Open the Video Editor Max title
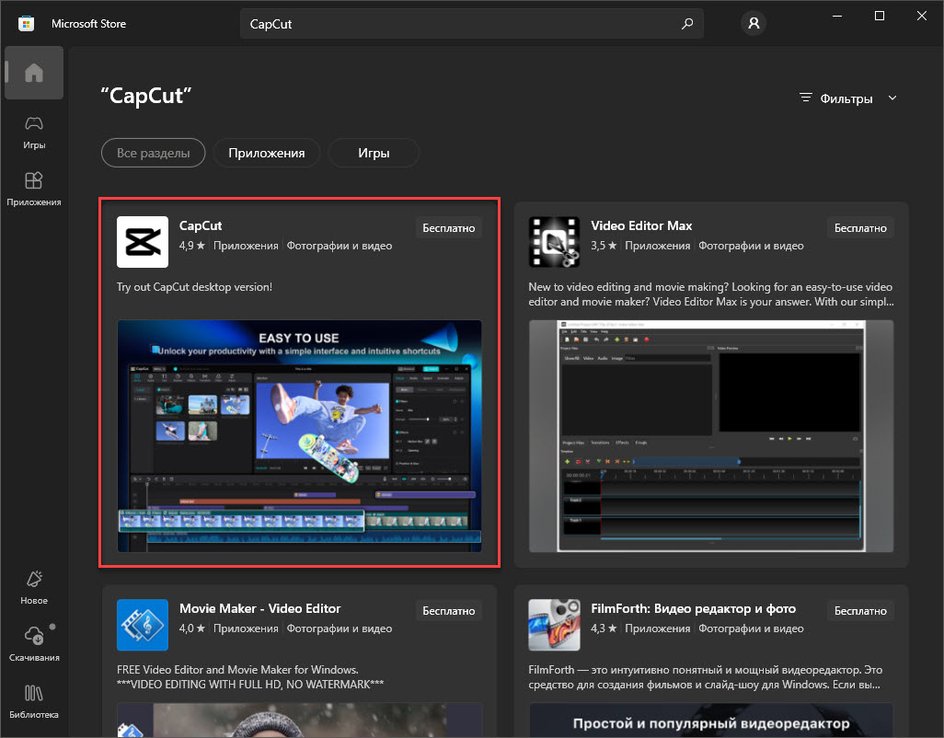Viewport: 944px width, 738px height. (641, 226)
